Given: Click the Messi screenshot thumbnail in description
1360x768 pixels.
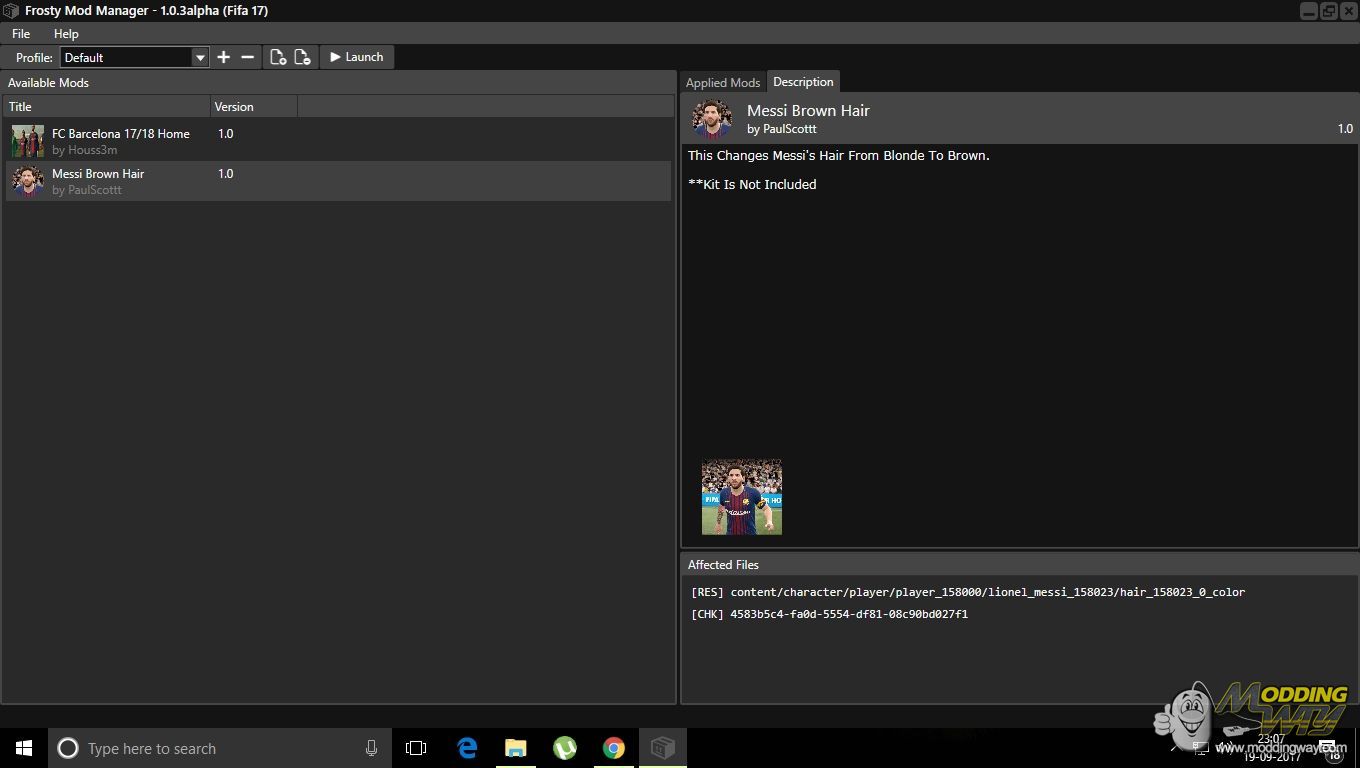Looking at the screenshot, I should [742, 497].
